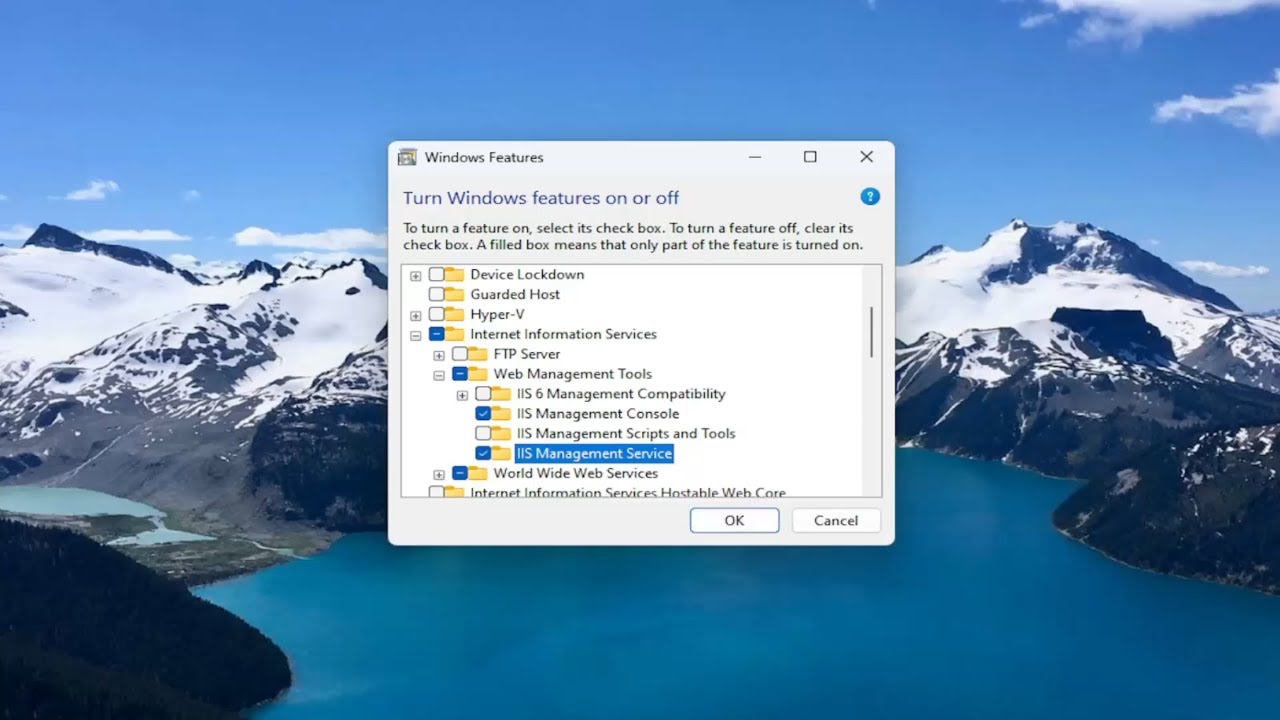
Task: Click OK to apply feature changes
Action: (x=734, y=520)
